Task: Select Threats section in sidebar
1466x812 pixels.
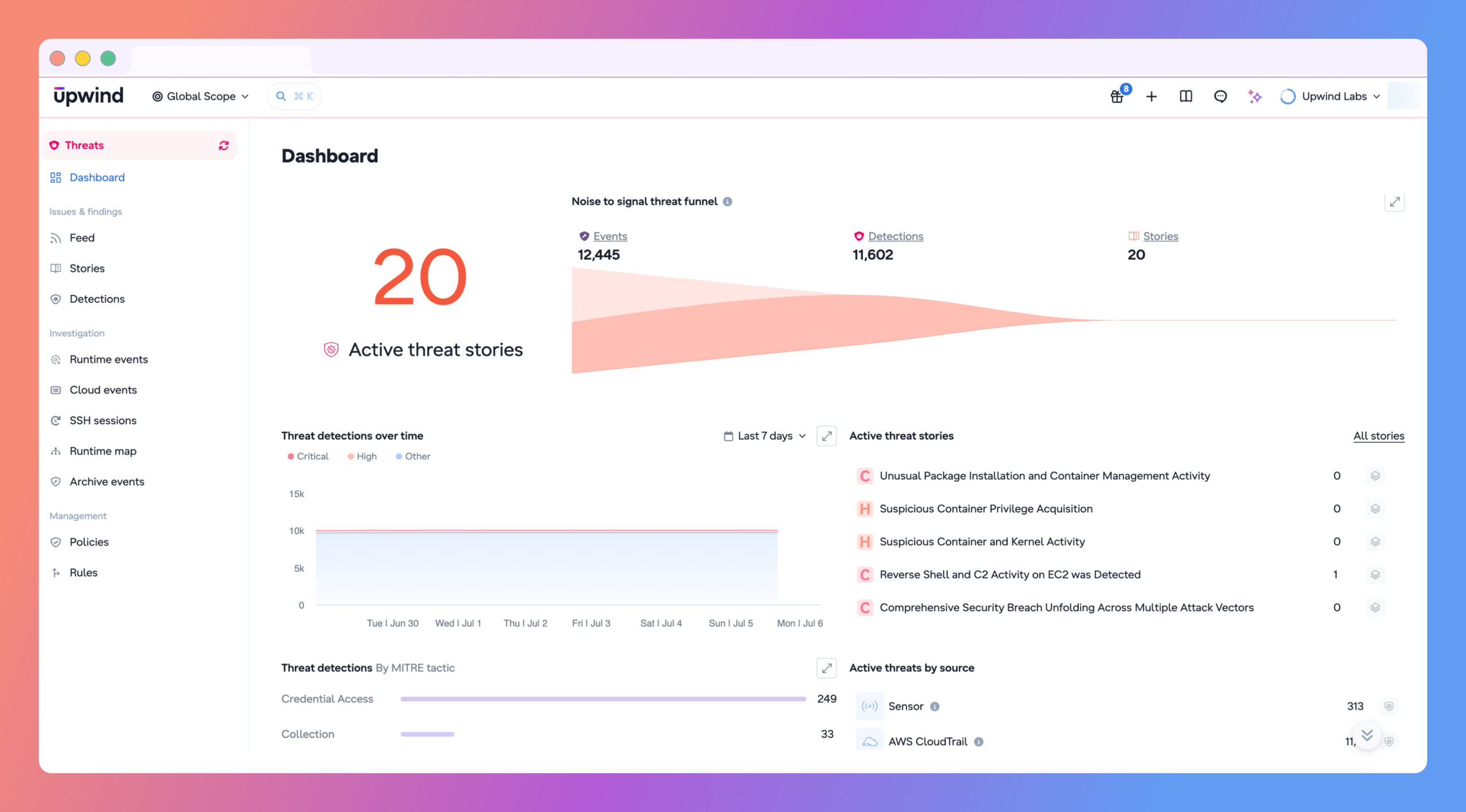Action: pyautogui.click(x=139, y=145)
